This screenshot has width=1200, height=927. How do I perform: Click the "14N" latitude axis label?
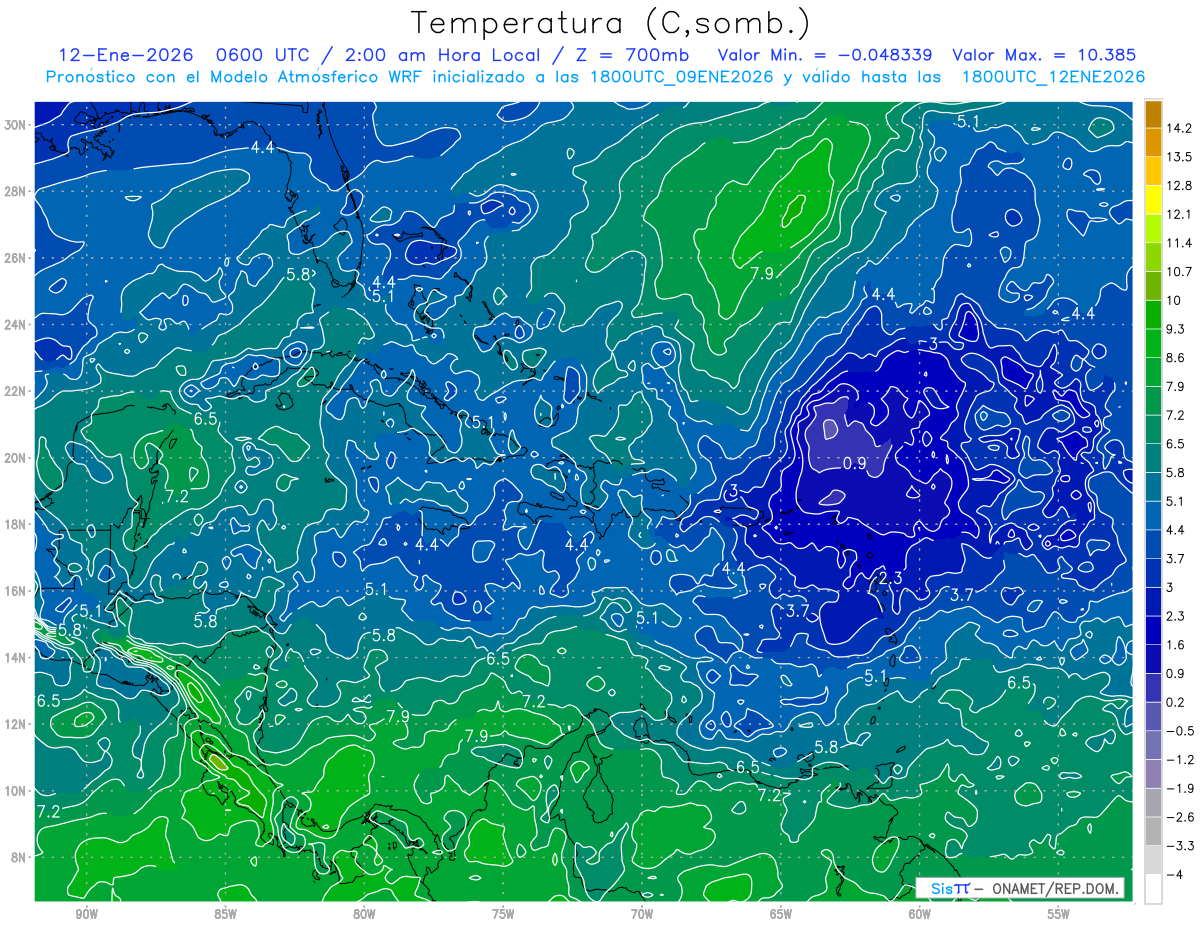(x=17, y=657)
